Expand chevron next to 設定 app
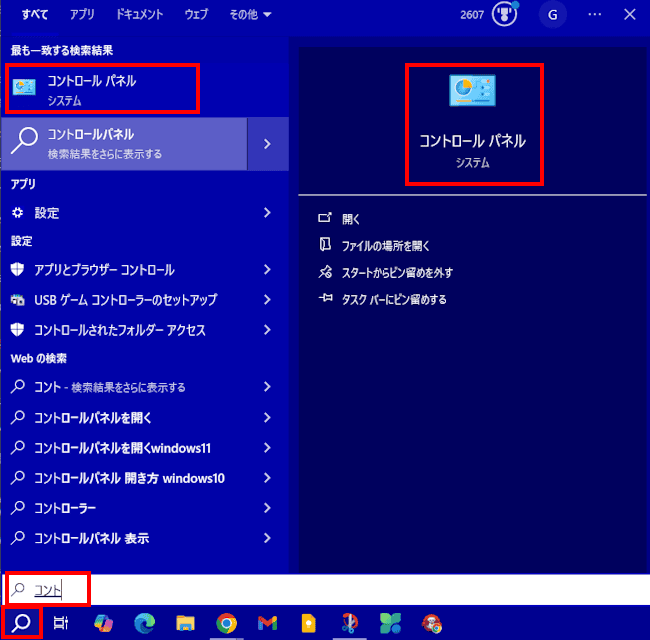 267,213
